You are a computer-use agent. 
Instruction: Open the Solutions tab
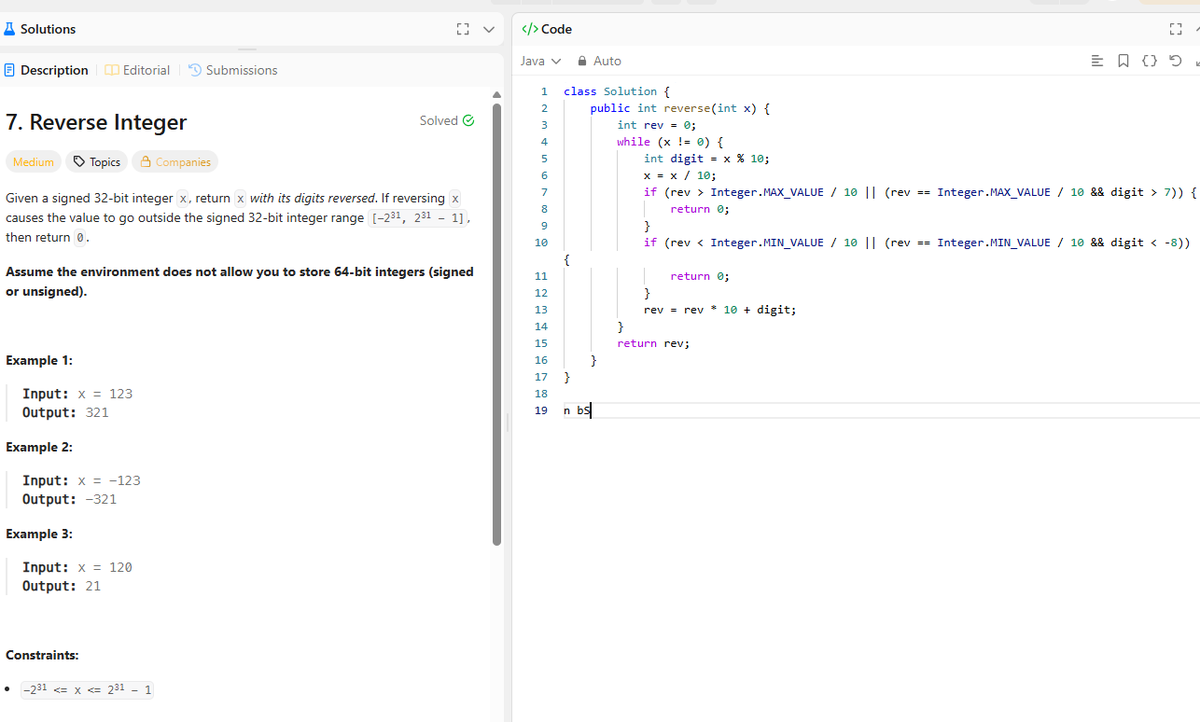39,29
